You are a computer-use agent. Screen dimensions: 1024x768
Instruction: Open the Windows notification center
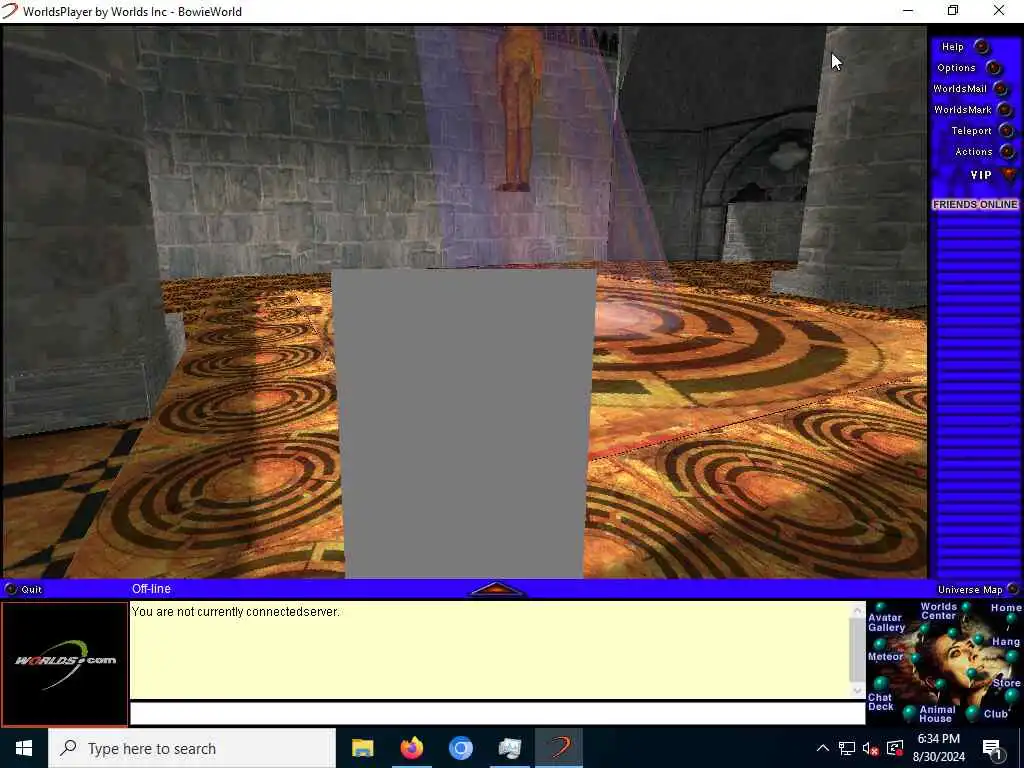click(x=993, y=748)
